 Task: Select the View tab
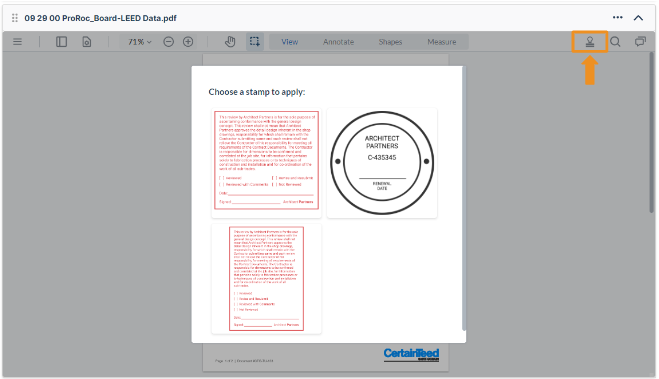click(x=290, y=42)
